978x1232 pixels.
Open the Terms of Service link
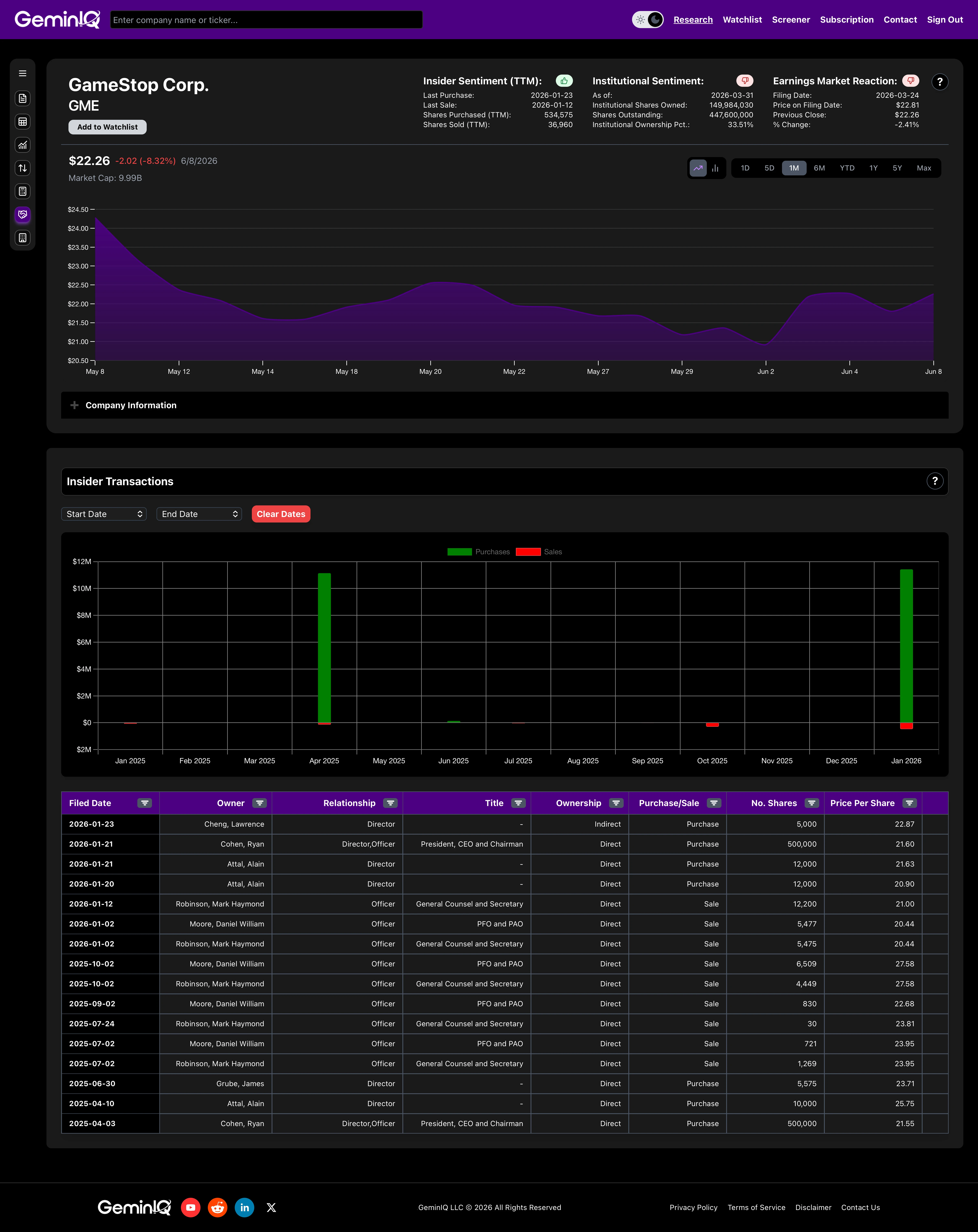[756, 1207]
